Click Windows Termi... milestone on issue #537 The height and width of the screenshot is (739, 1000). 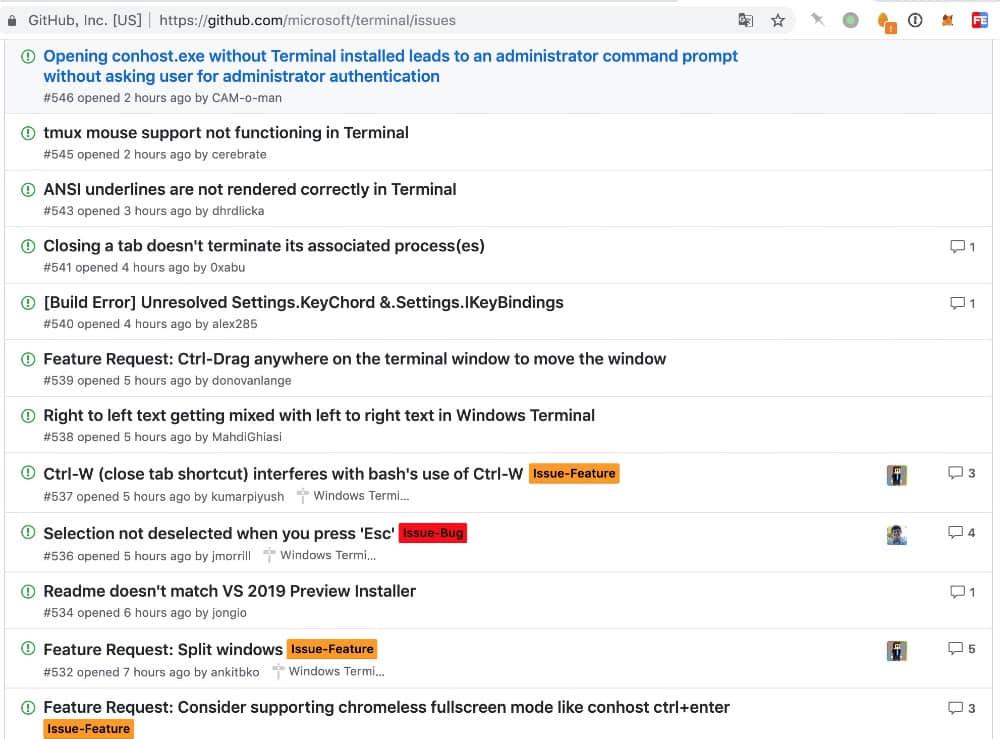click(x=360, y=496)
